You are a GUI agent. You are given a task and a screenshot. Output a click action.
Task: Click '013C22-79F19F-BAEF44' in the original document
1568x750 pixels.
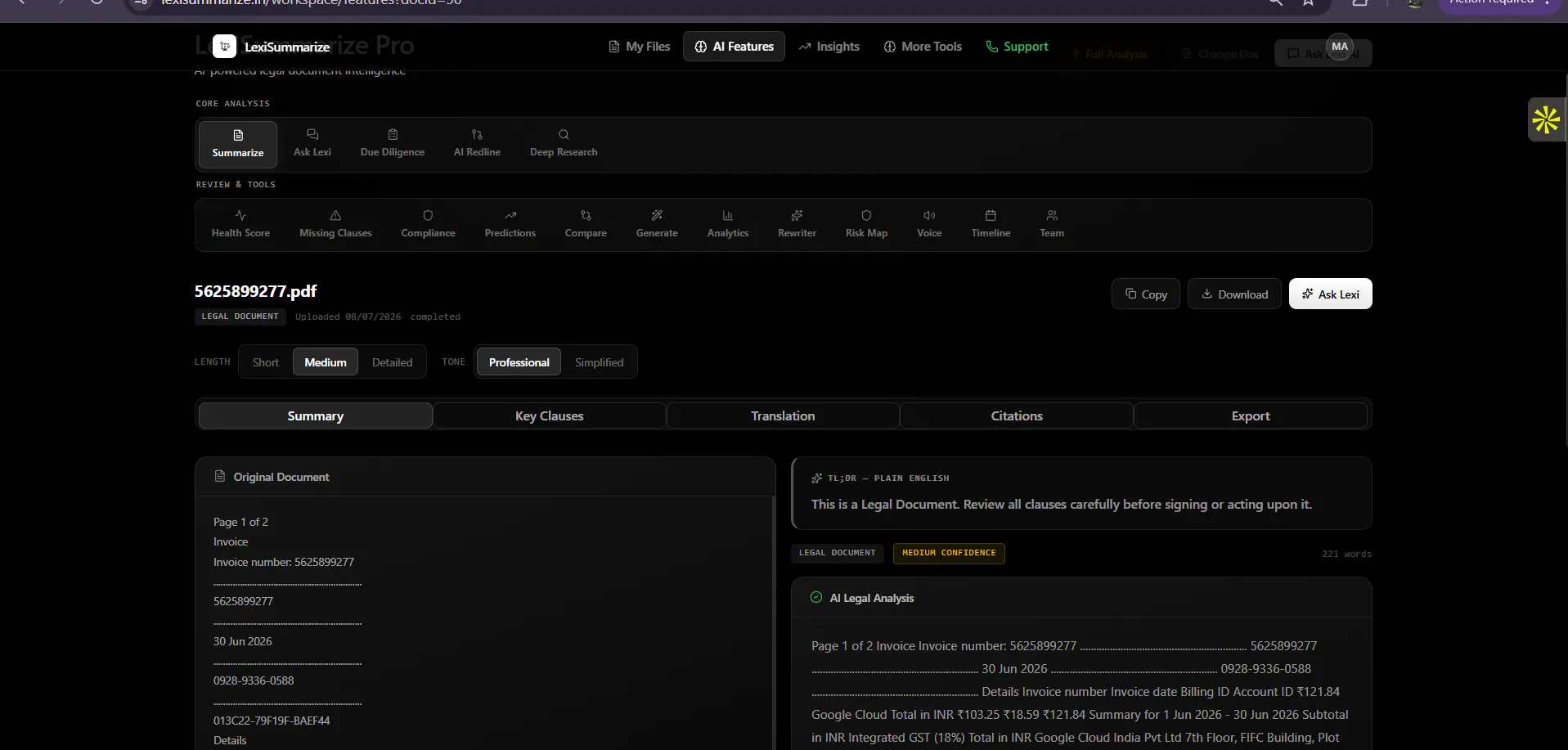click(x=272, y=721)
